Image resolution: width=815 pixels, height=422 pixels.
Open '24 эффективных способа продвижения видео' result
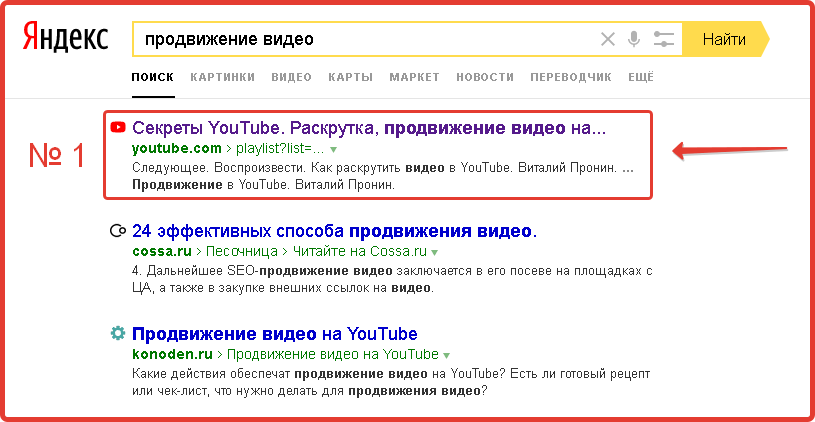(x=334, y=231)
